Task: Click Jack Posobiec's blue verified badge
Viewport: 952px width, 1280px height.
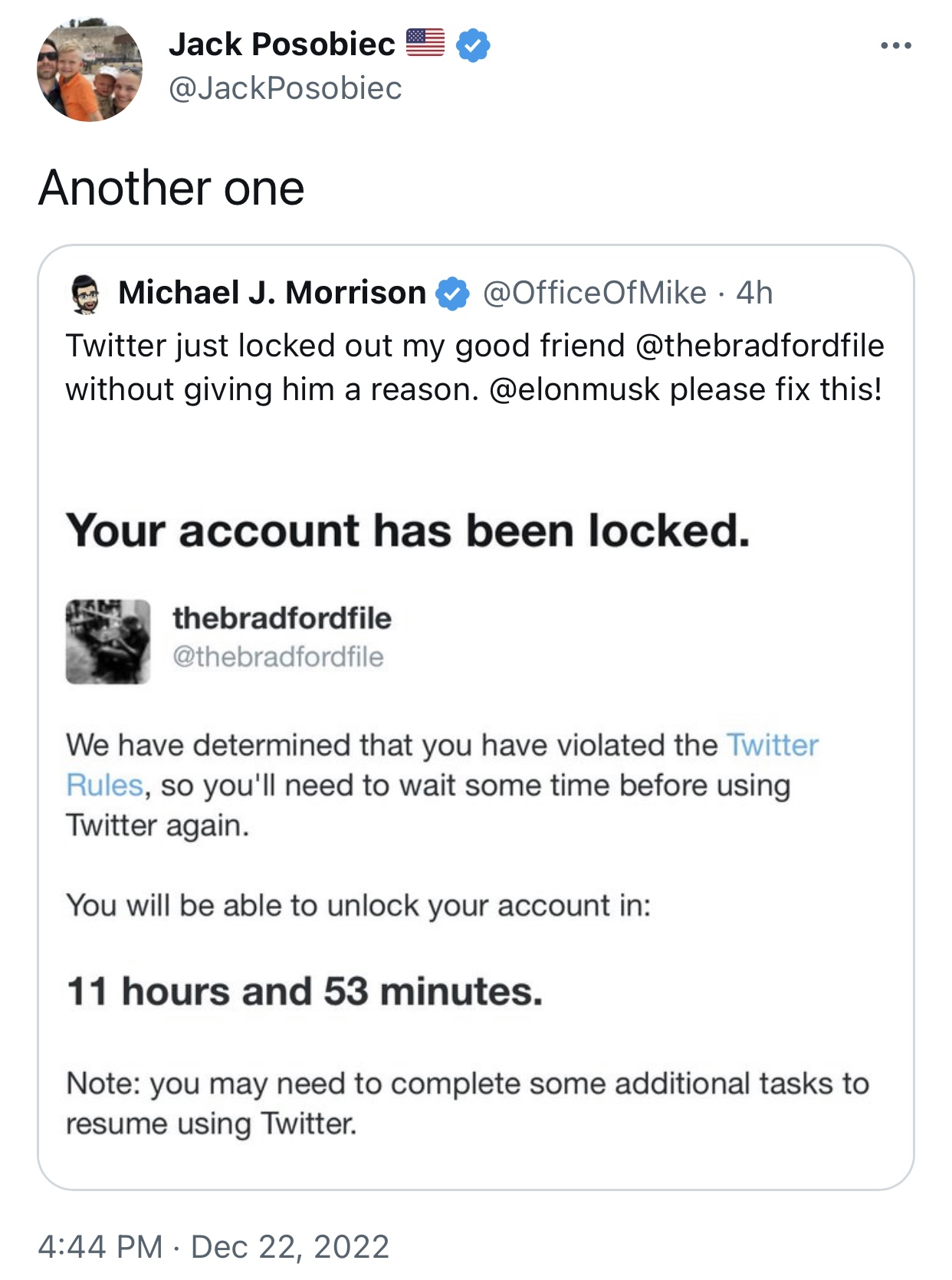Action: tap(473, 45)
